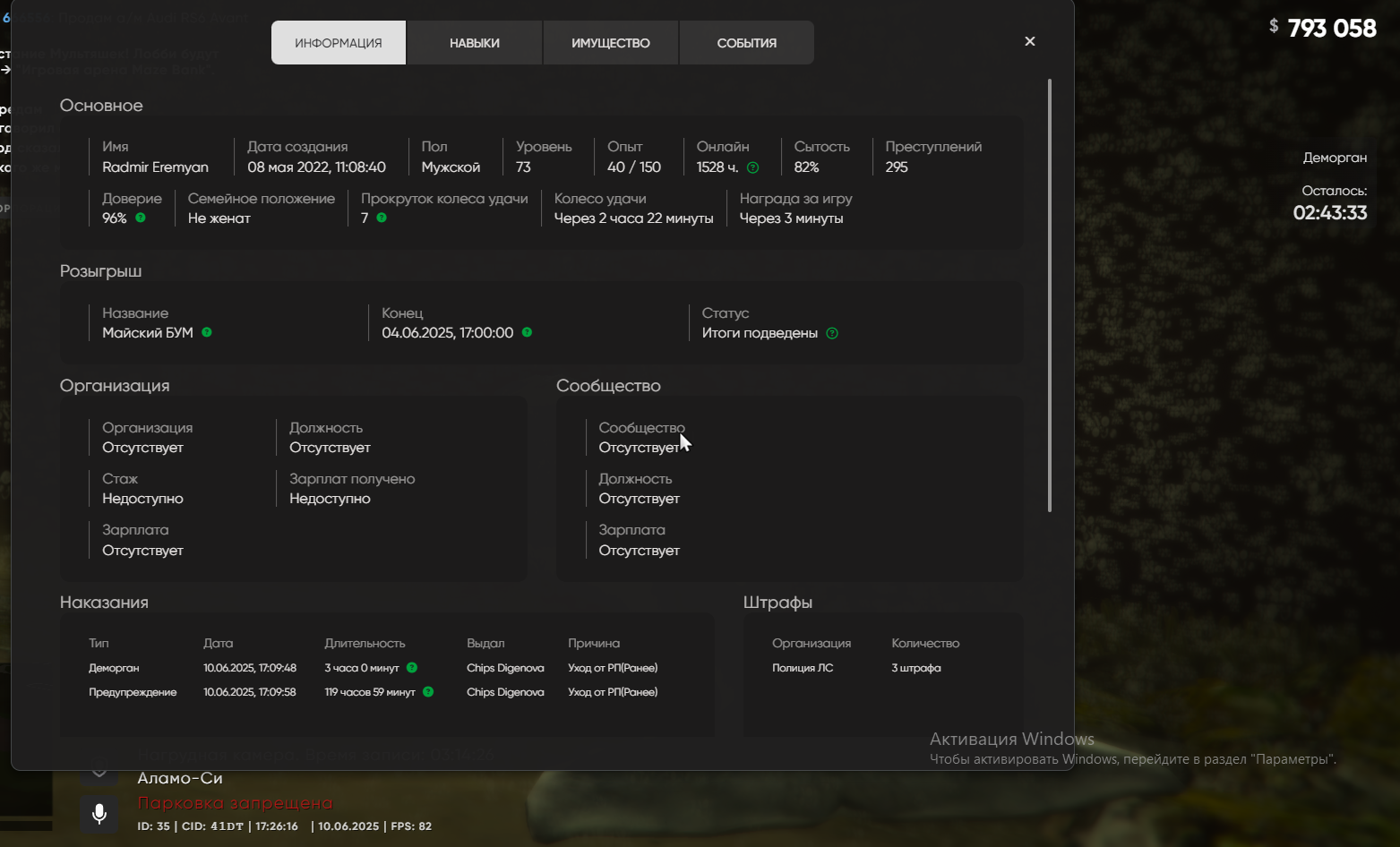
Task: Click the 3 штрафа fines count
Action: pos(916,668)
